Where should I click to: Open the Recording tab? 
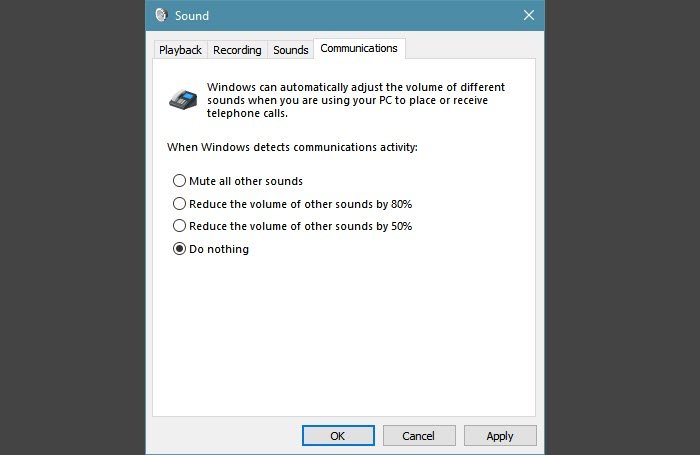pos(237,50)
